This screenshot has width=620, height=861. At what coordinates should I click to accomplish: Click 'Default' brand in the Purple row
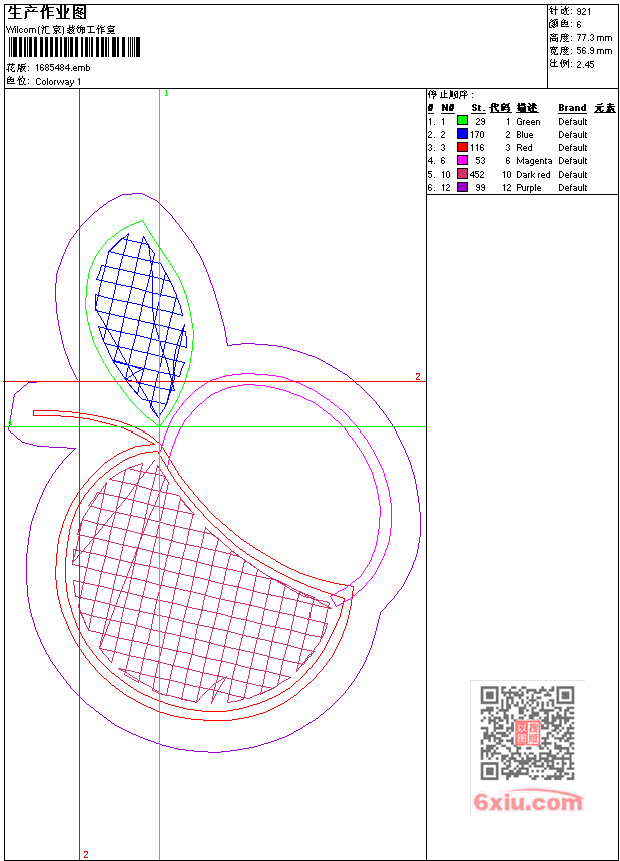pos(572,188)
